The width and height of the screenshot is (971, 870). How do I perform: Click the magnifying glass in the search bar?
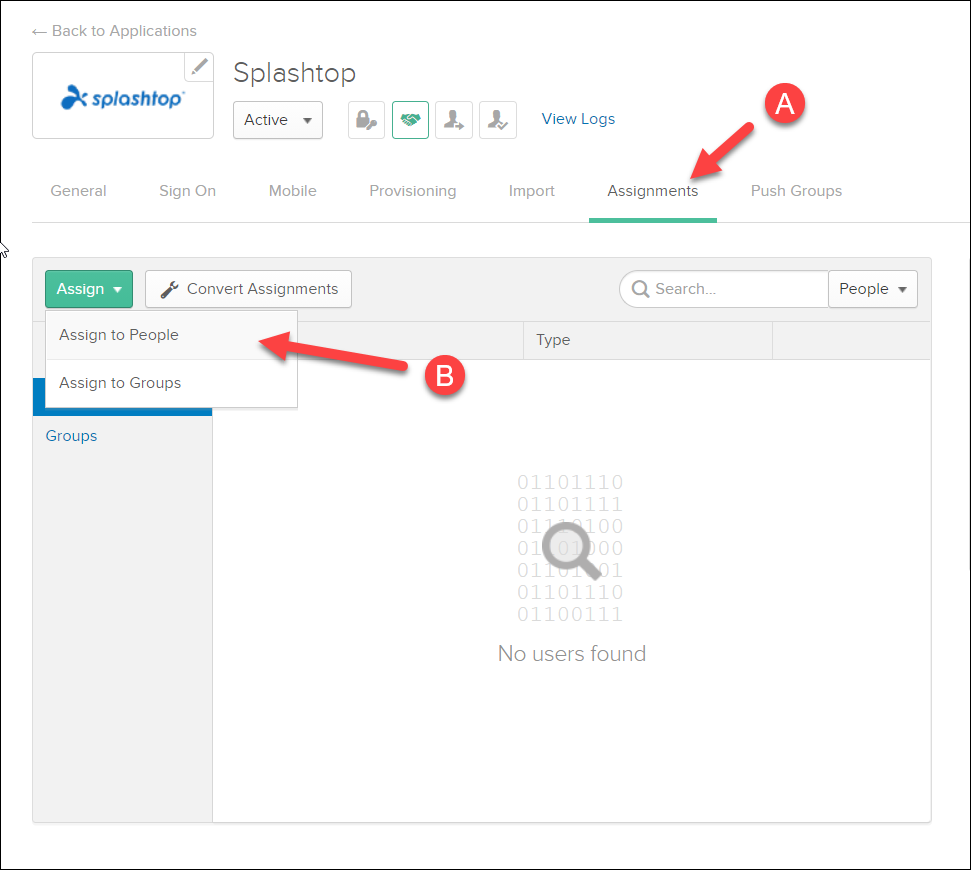(640, 289)
